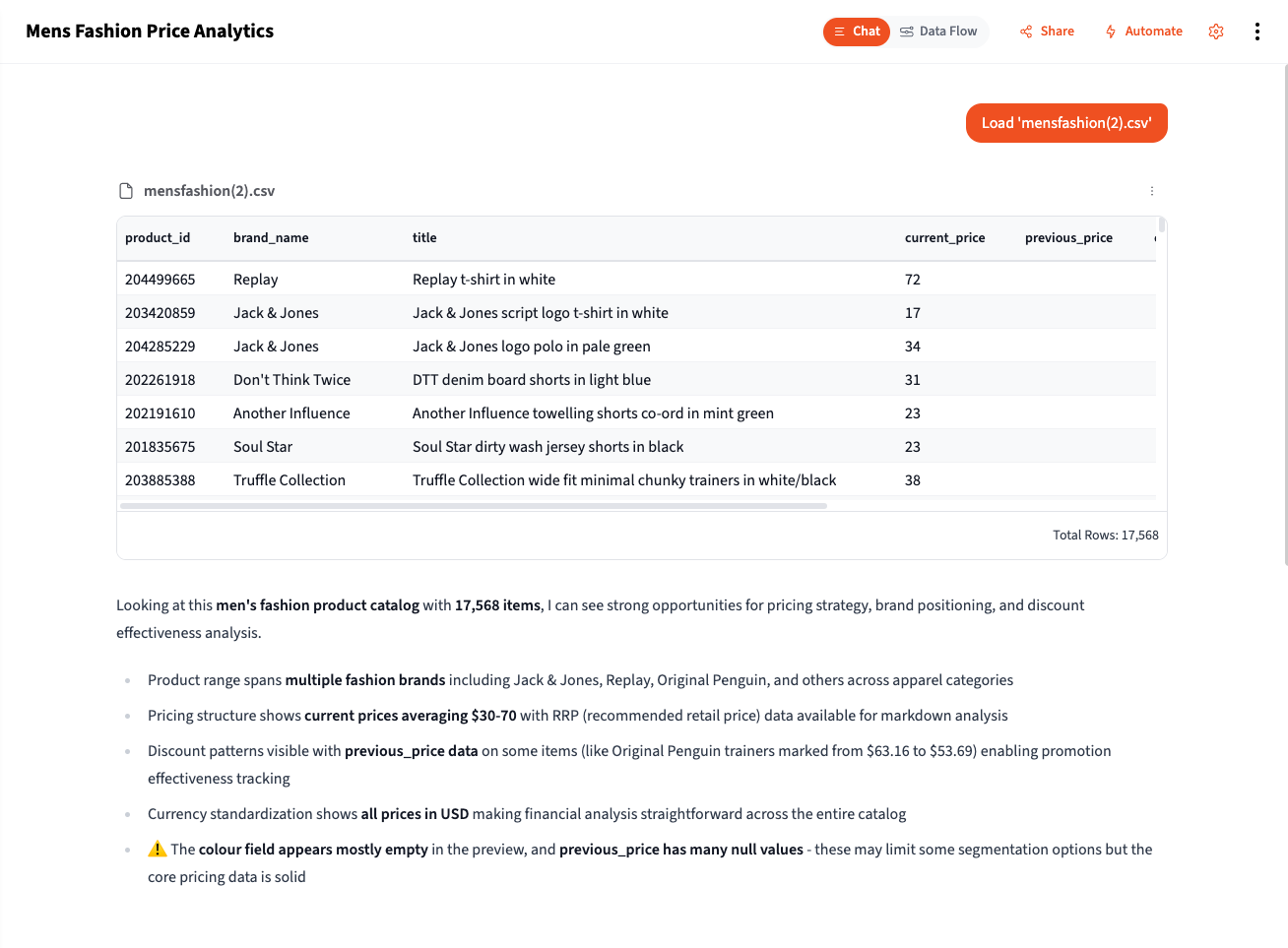Click the Automate lightning bolt icon

point(1109,31)
